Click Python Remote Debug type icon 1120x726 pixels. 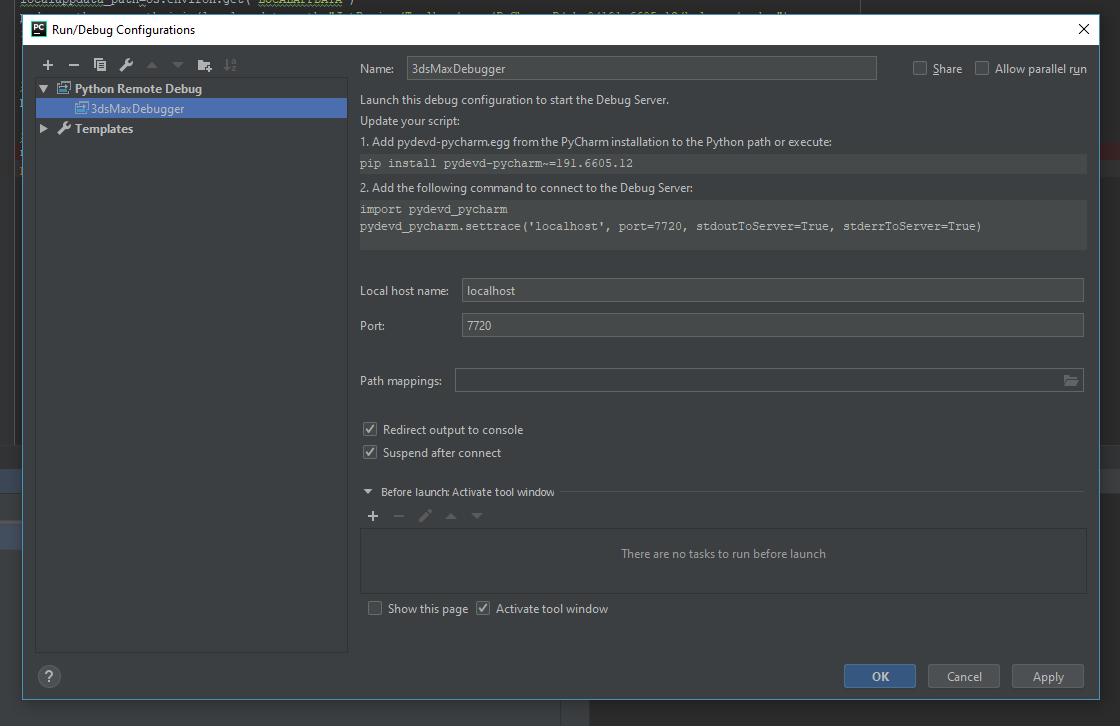click(64, 88)
